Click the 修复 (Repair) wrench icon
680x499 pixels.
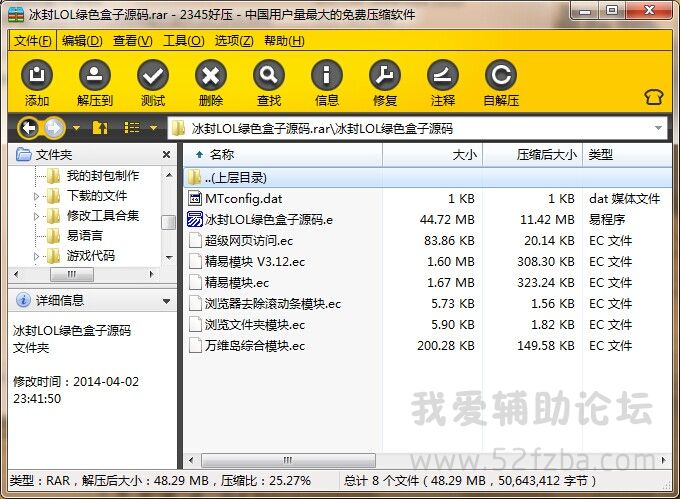385,75
